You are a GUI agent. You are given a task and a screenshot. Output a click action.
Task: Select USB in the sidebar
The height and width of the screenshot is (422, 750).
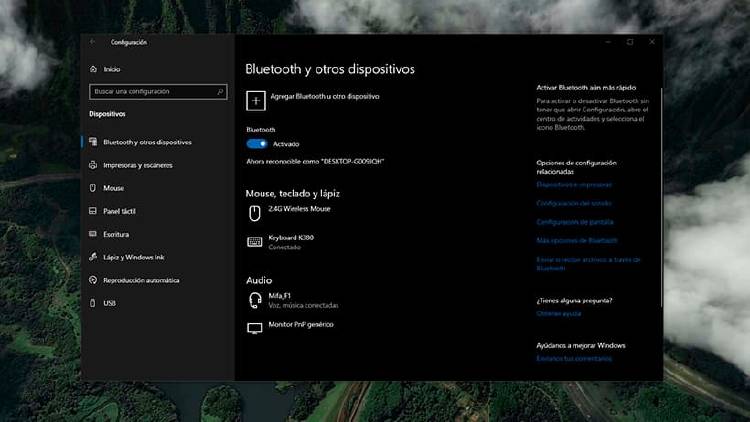[109, 303]
